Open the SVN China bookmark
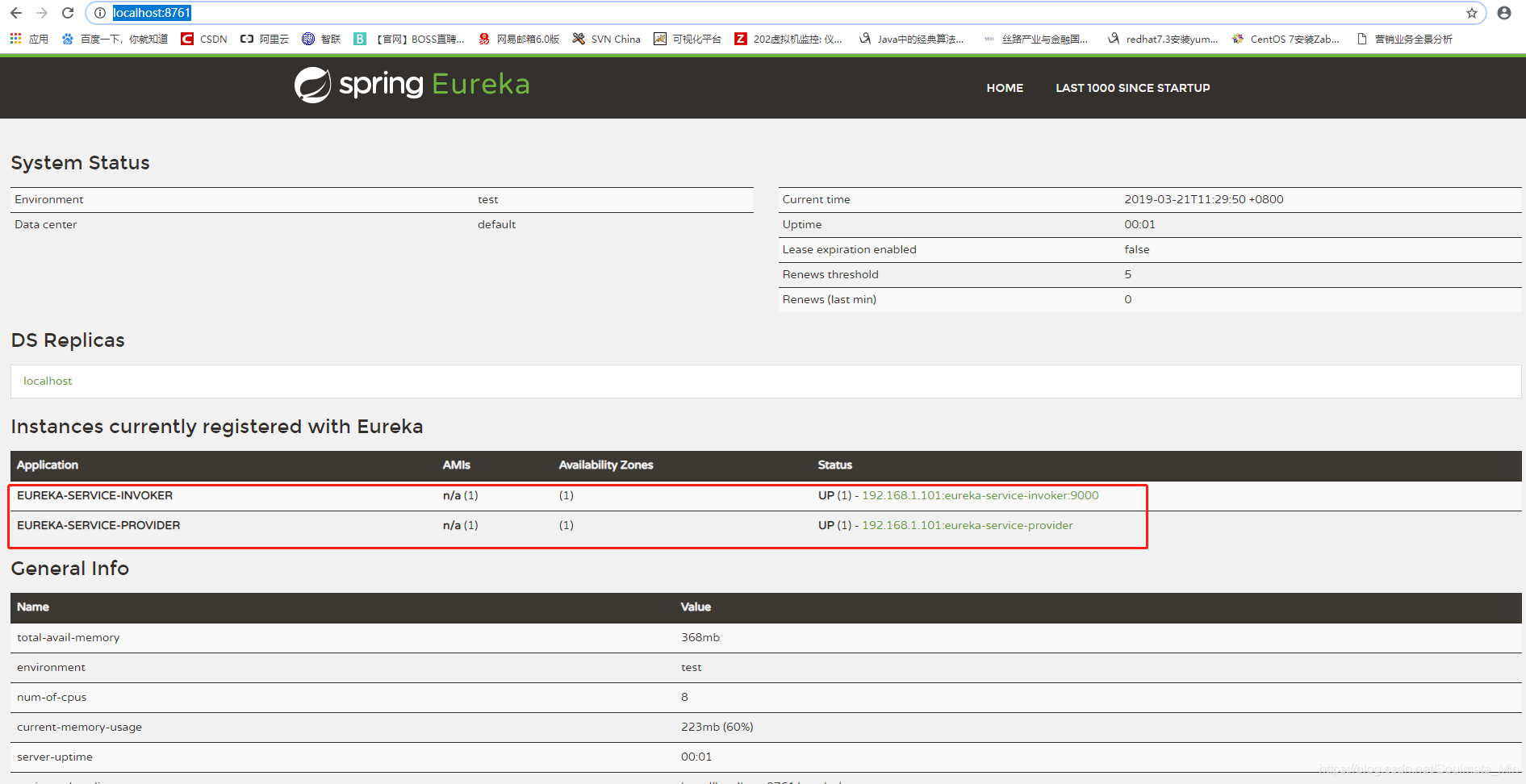Viewport: 1526px width, 784px height. click(x=606, y=39)
